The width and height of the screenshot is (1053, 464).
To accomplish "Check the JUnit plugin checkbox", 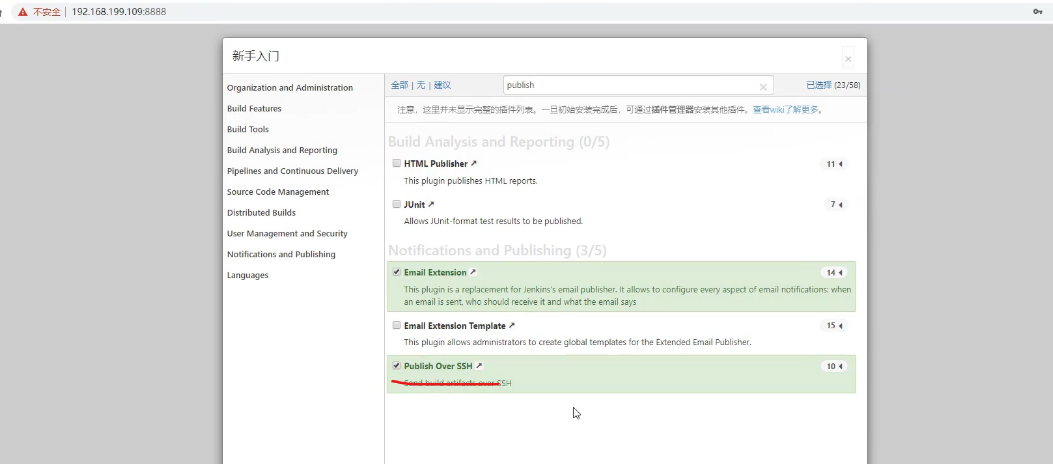I will click(x=397, y=204).
